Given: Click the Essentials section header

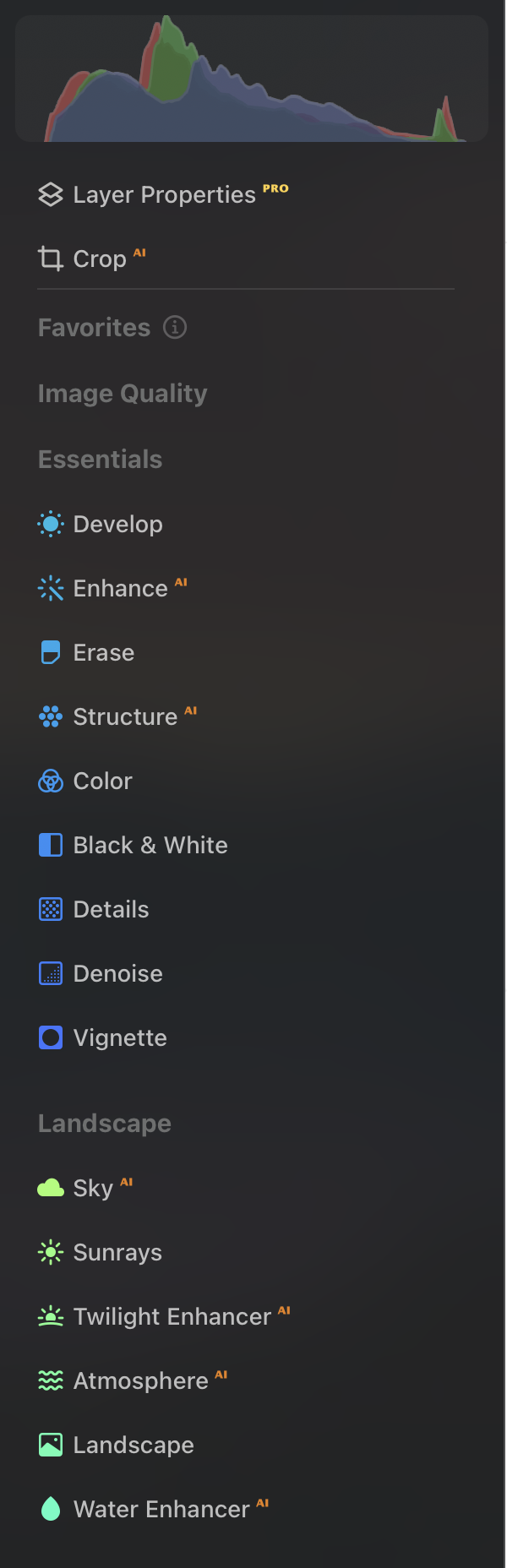Looking at the screenshot, I should click(100, 459).
